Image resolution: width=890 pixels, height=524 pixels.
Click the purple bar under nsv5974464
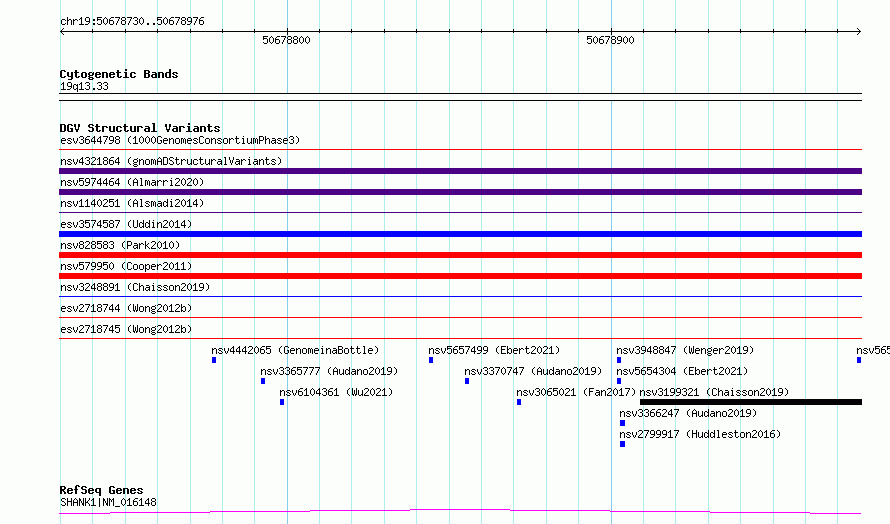[460, 192]
